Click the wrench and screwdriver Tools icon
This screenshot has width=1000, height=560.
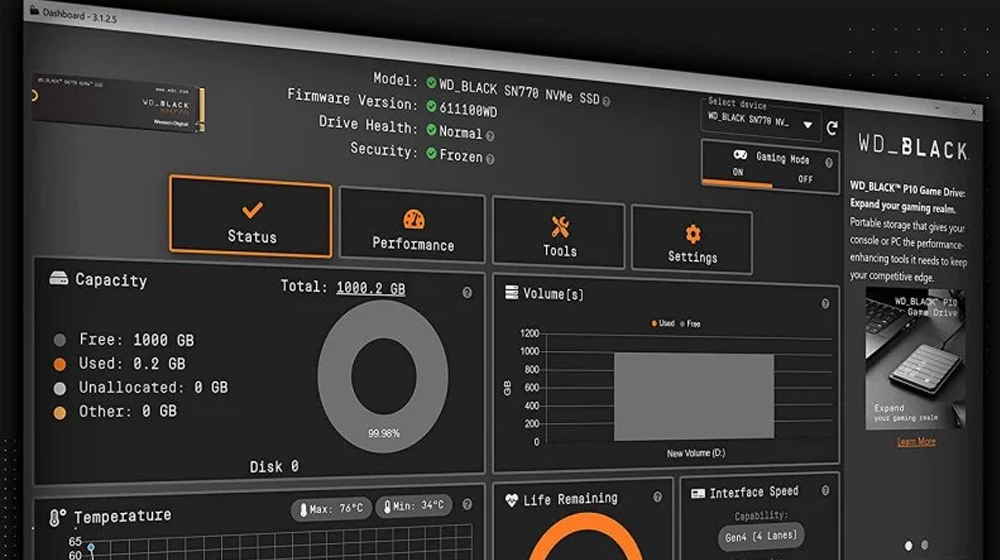point(560,227)
